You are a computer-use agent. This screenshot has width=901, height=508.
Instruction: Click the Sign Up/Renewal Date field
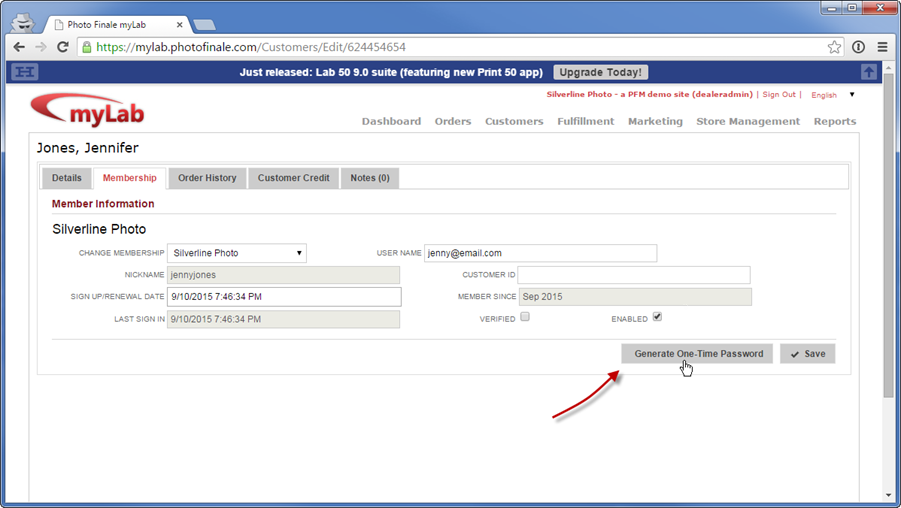284,297
